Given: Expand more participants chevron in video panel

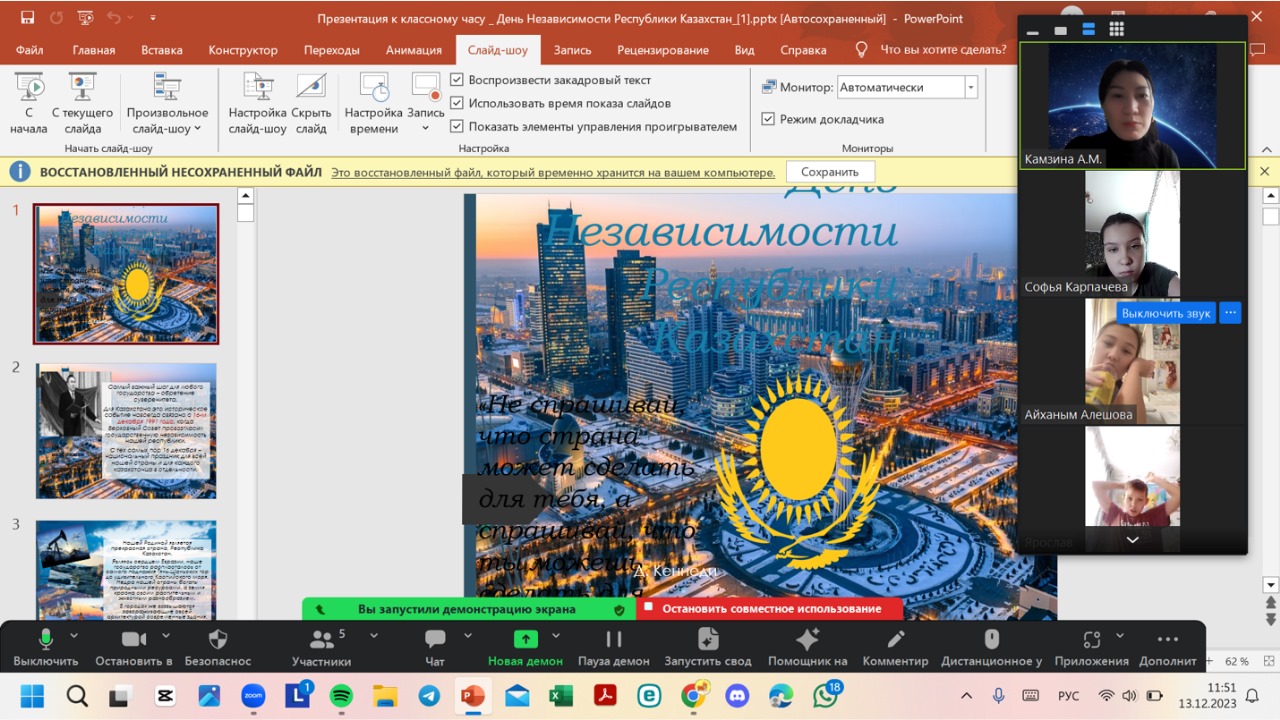Looking at the screenshot, I should coord(1132,540).
